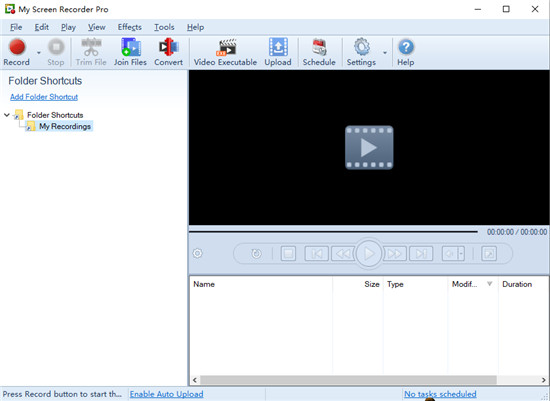Click the rewind playback button
This screenshot has height=401, width=550.
343,253
